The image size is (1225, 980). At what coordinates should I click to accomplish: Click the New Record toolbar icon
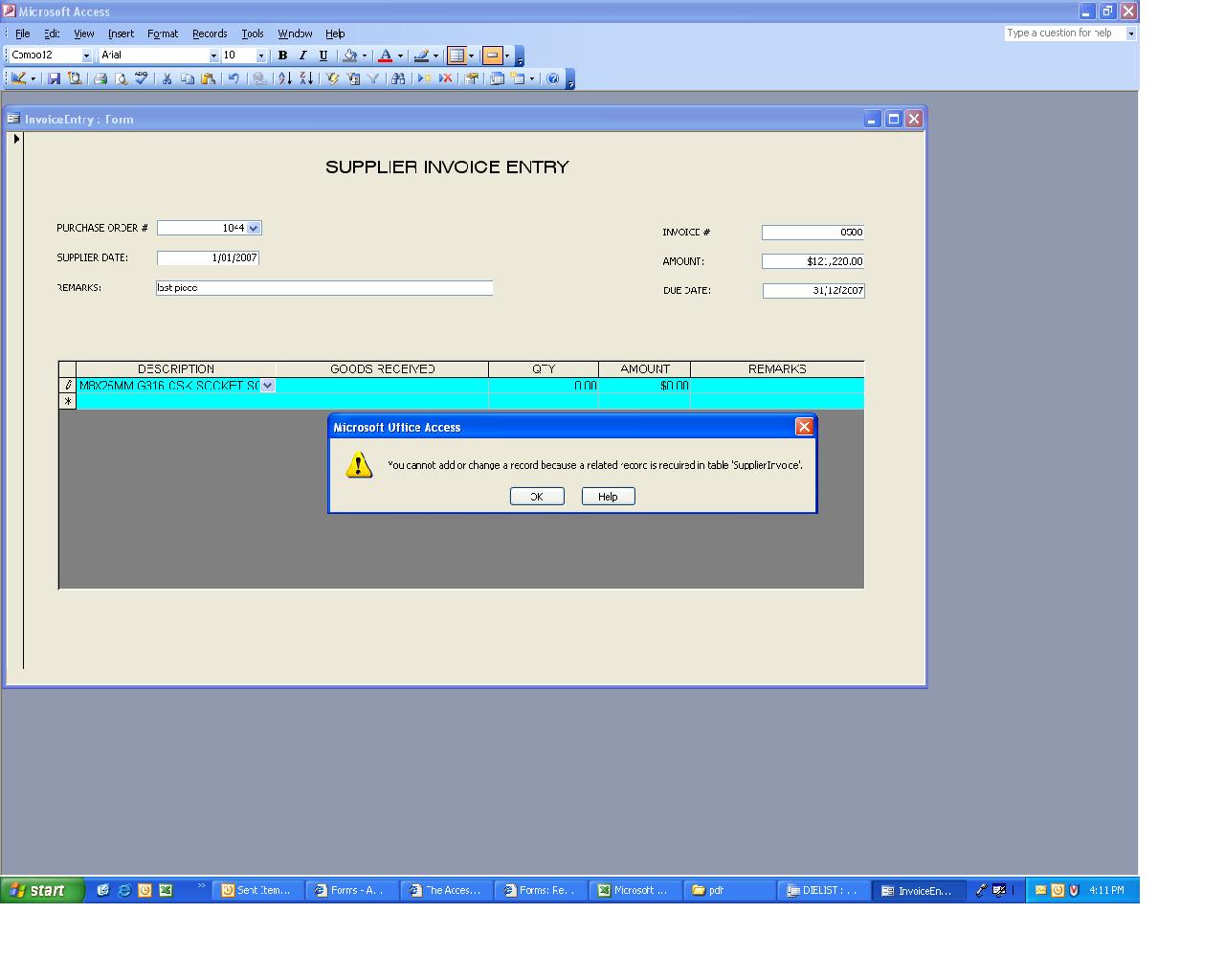(x=424, y=78)
